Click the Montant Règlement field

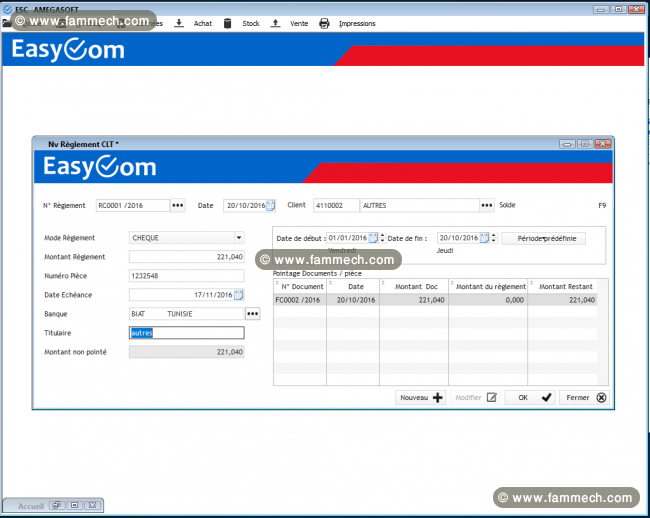click(x=187, y=257)
